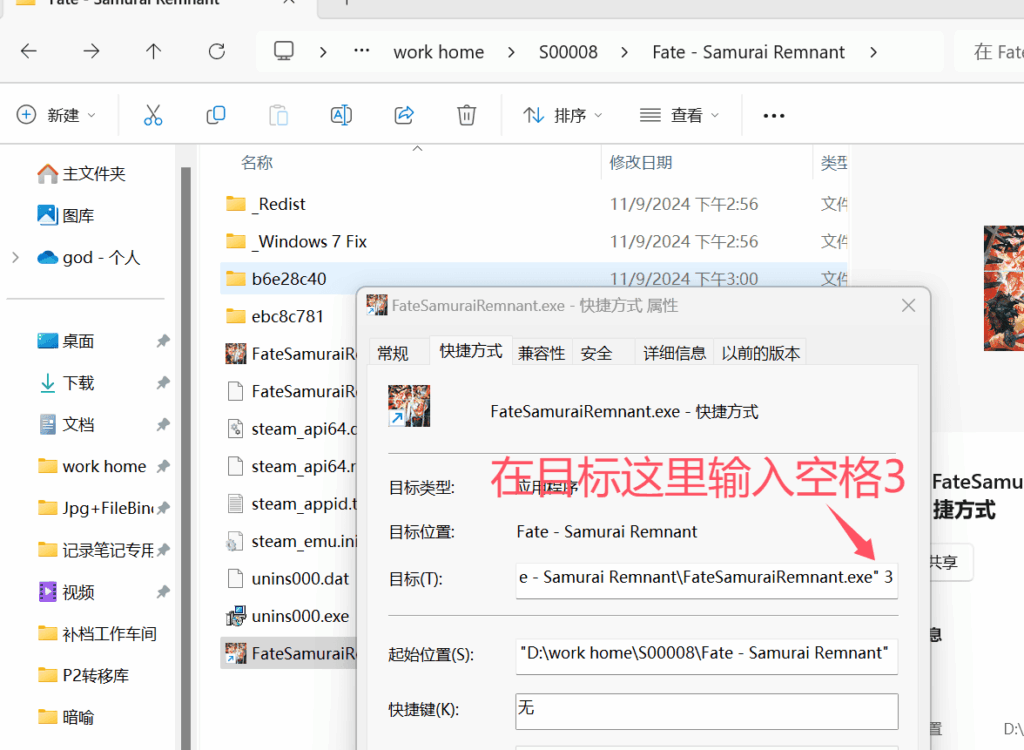Switch to the 详细信息 tab
Viewport: 1024px width, 750px height.
click(x=674, y=353)
